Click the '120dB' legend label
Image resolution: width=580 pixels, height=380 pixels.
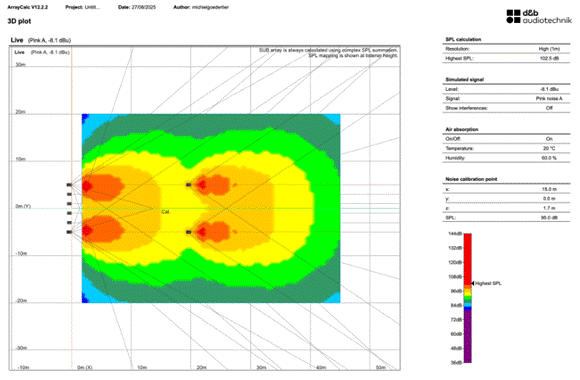click(x=455, y=262)
